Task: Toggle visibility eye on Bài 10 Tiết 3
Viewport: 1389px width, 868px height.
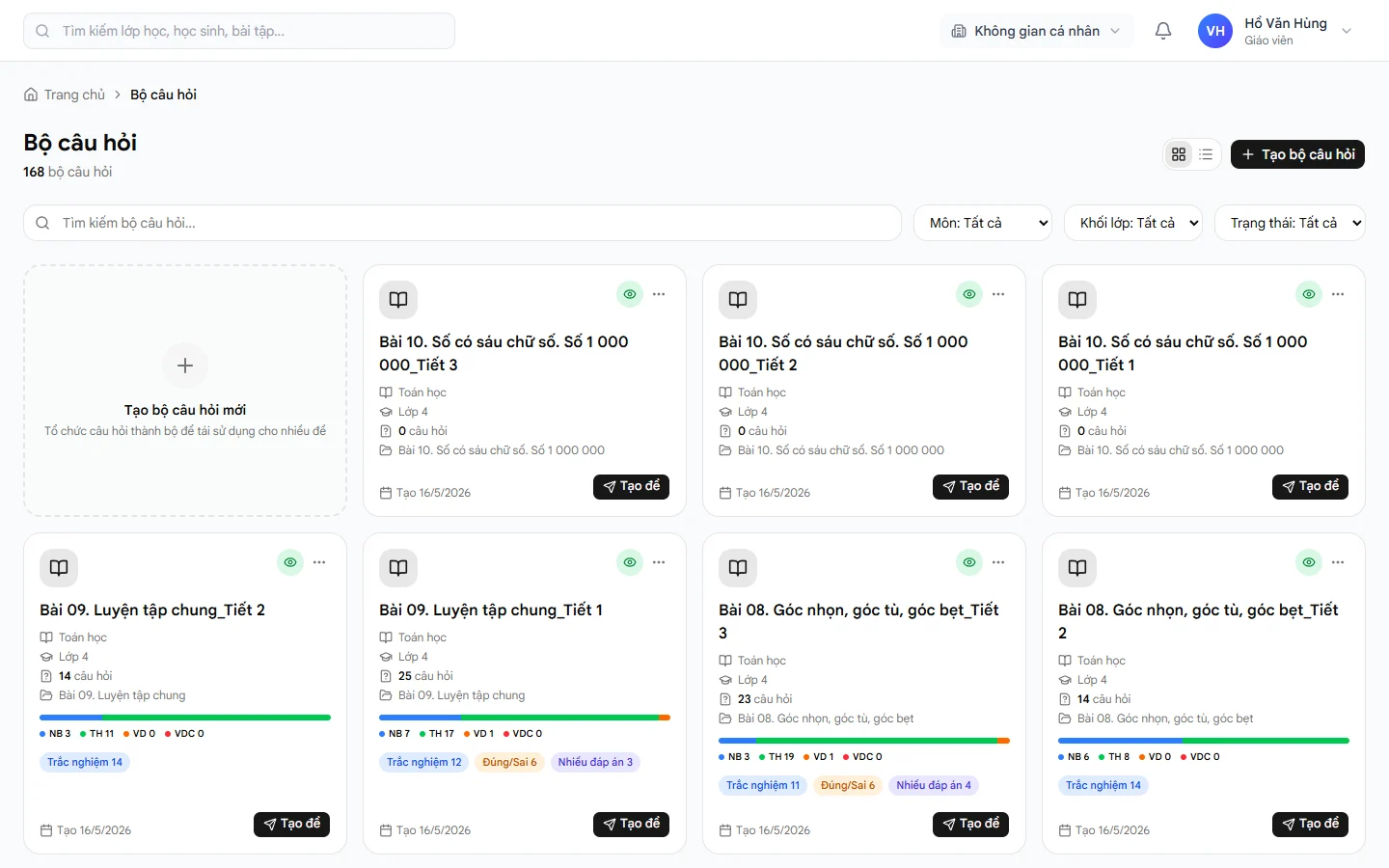Action: click(630, 294)
